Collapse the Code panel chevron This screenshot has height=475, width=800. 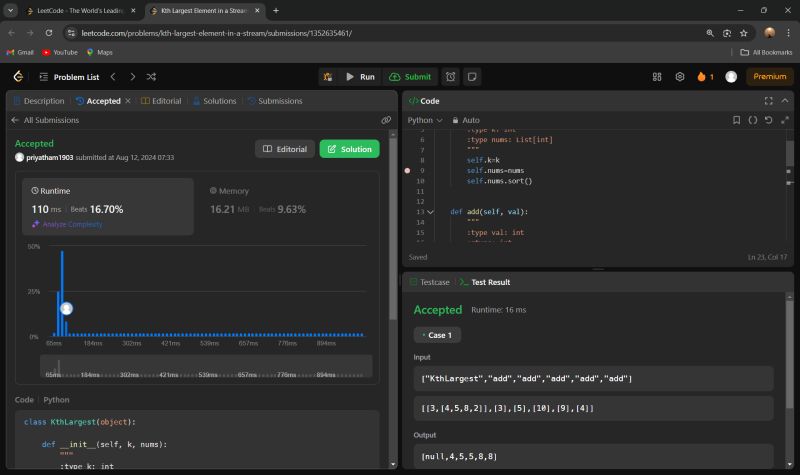(x=783, y=101)
